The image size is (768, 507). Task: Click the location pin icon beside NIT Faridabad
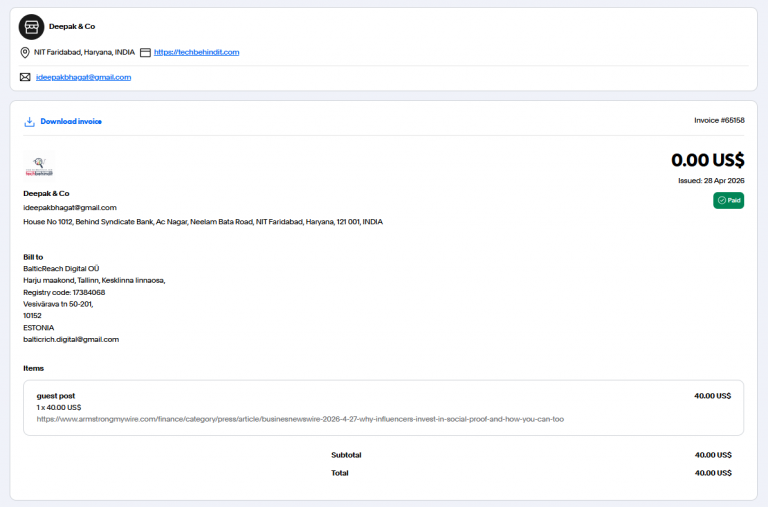tap(25, 52)
